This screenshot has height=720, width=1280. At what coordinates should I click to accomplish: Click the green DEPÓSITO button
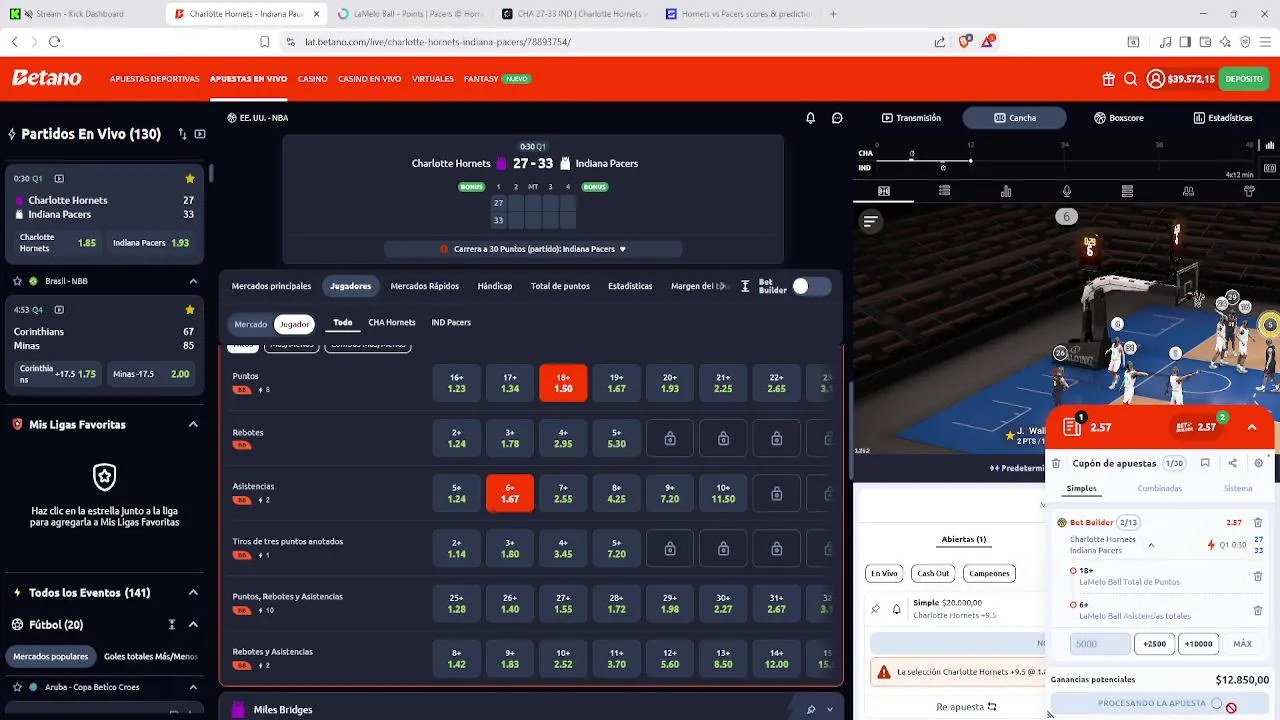pos(1244,79)
